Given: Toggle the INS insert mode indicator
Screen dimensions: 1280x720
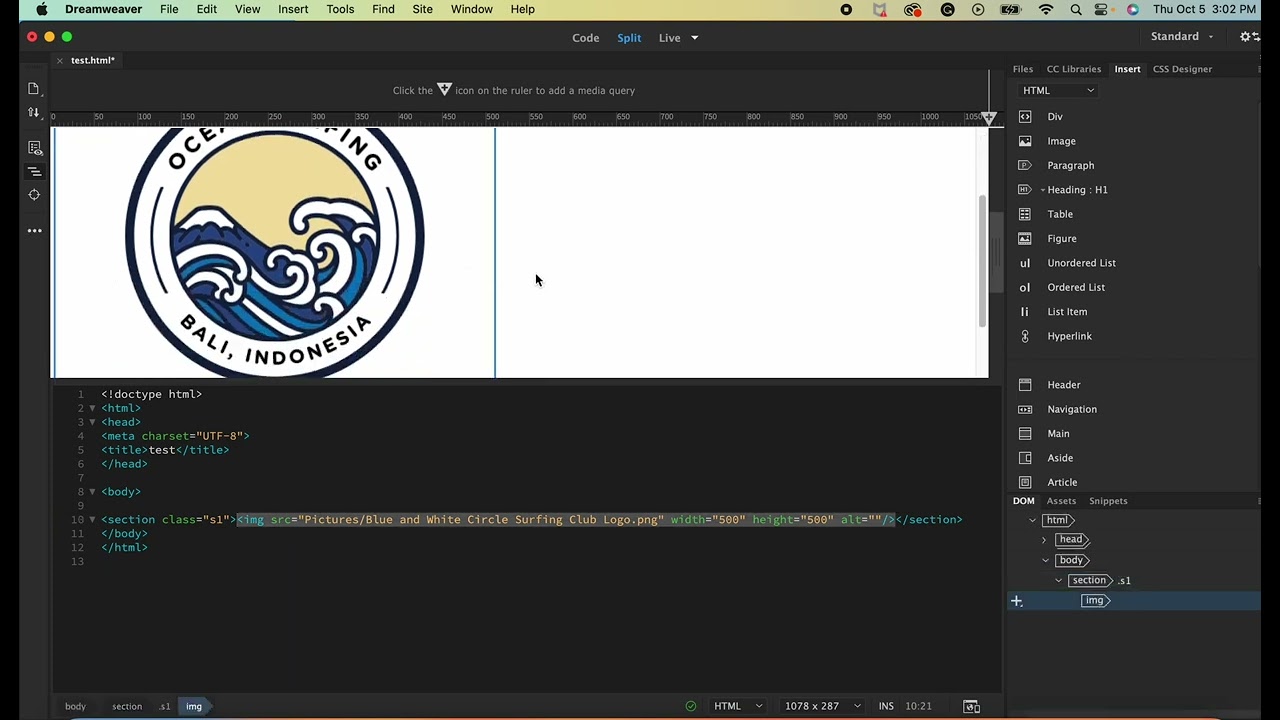Looking at the screenshot, I should click(886, 706).
